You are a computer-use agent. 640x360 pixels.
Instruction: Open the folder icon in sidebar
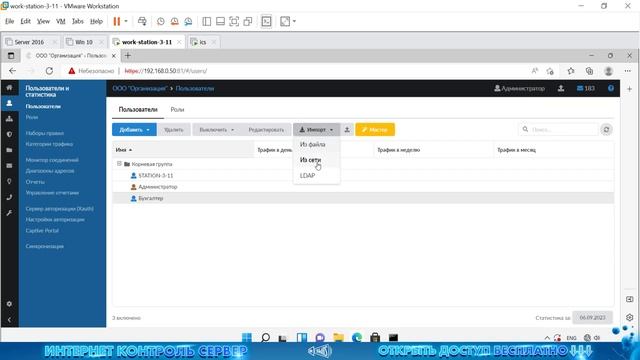[x=9, y=150]
